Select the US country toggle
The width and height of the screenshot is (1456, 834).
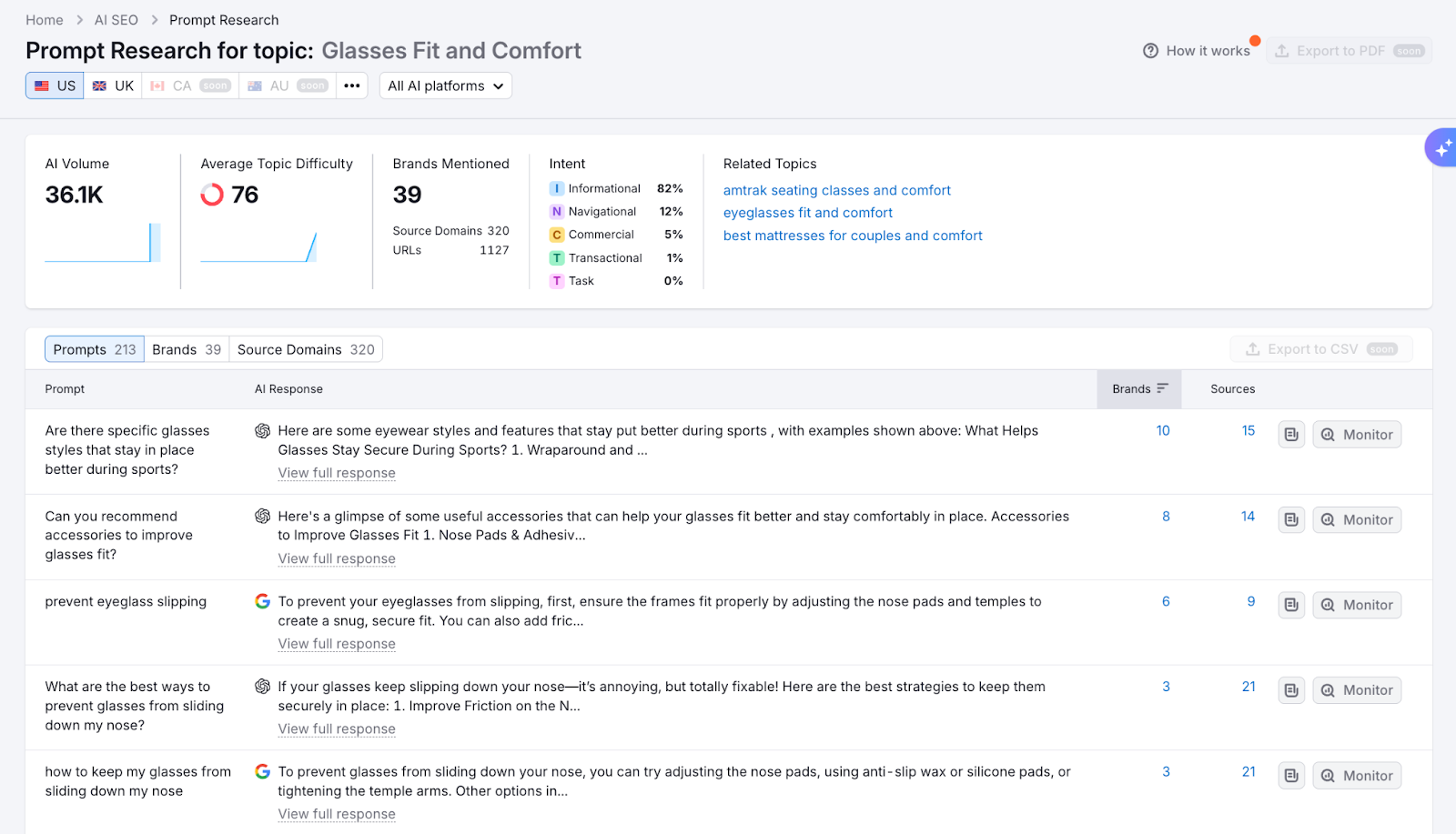pos(55,85)
